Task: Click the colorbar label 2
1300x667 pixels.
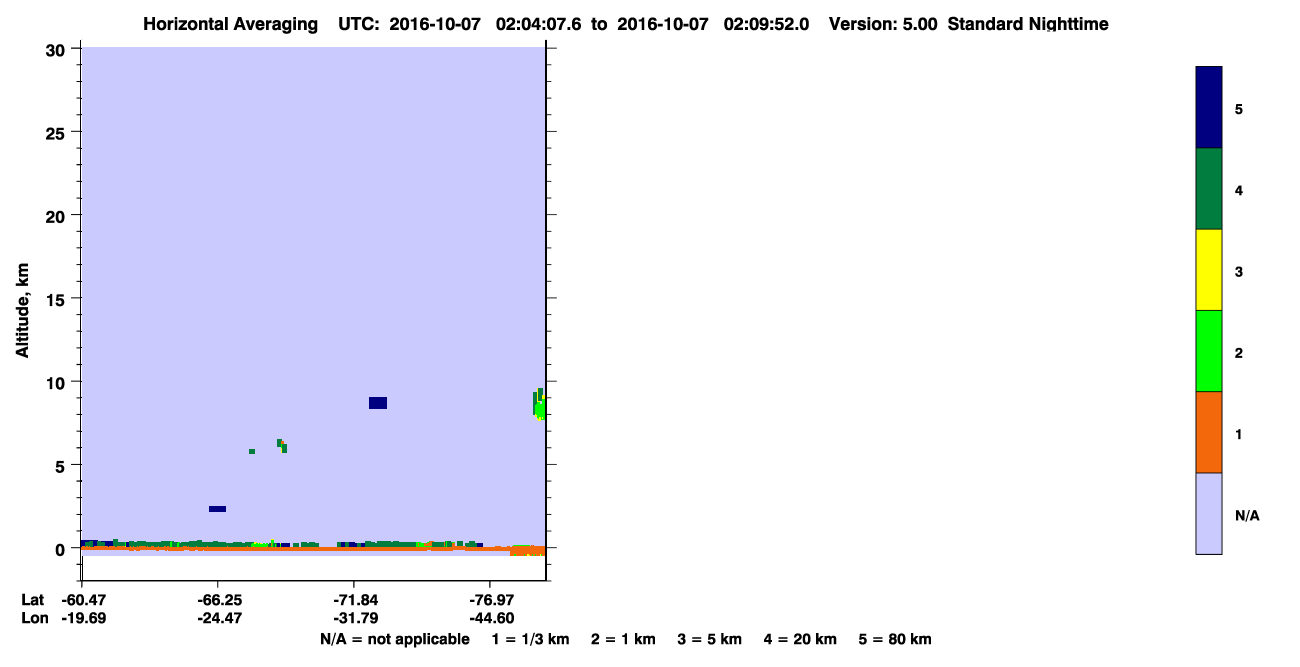Action: click(1238, 353)
